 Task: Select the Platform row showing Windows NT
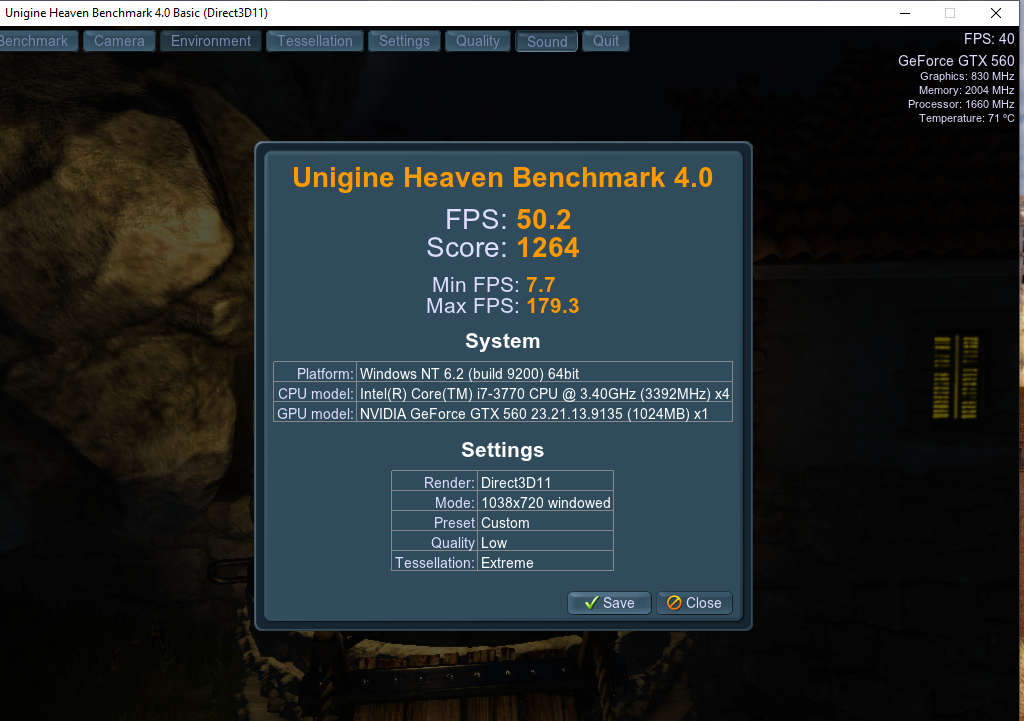coord(502,373)
